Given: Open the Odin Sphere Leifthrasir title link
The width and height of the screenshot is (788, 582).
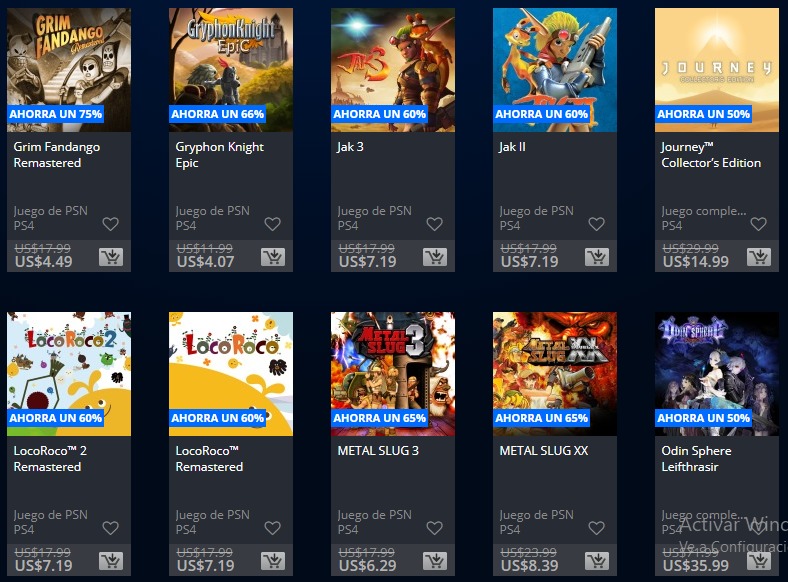Looking at the screenshot, I should click(x=697, y=459).
